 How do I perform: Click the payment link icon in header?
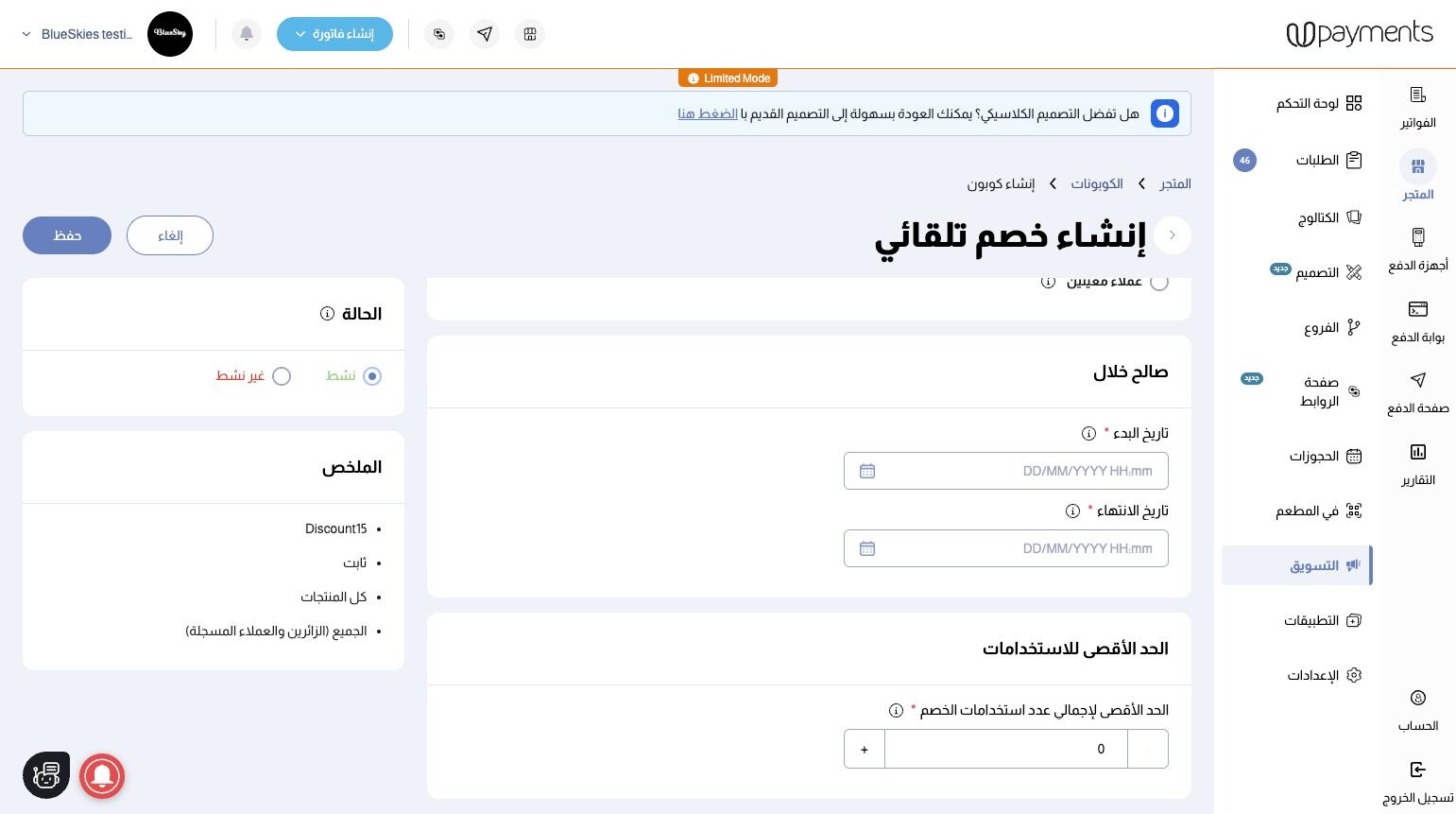[x=439, y=34]
